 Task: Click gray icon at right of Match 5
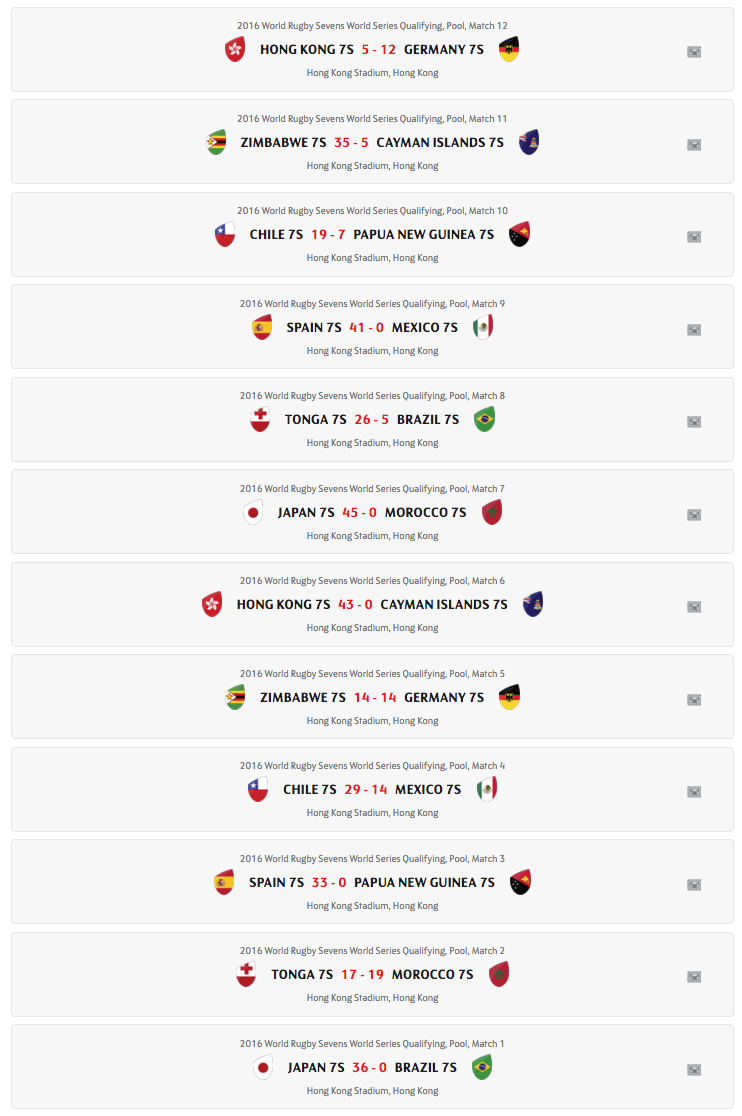(x=694, y=699)
